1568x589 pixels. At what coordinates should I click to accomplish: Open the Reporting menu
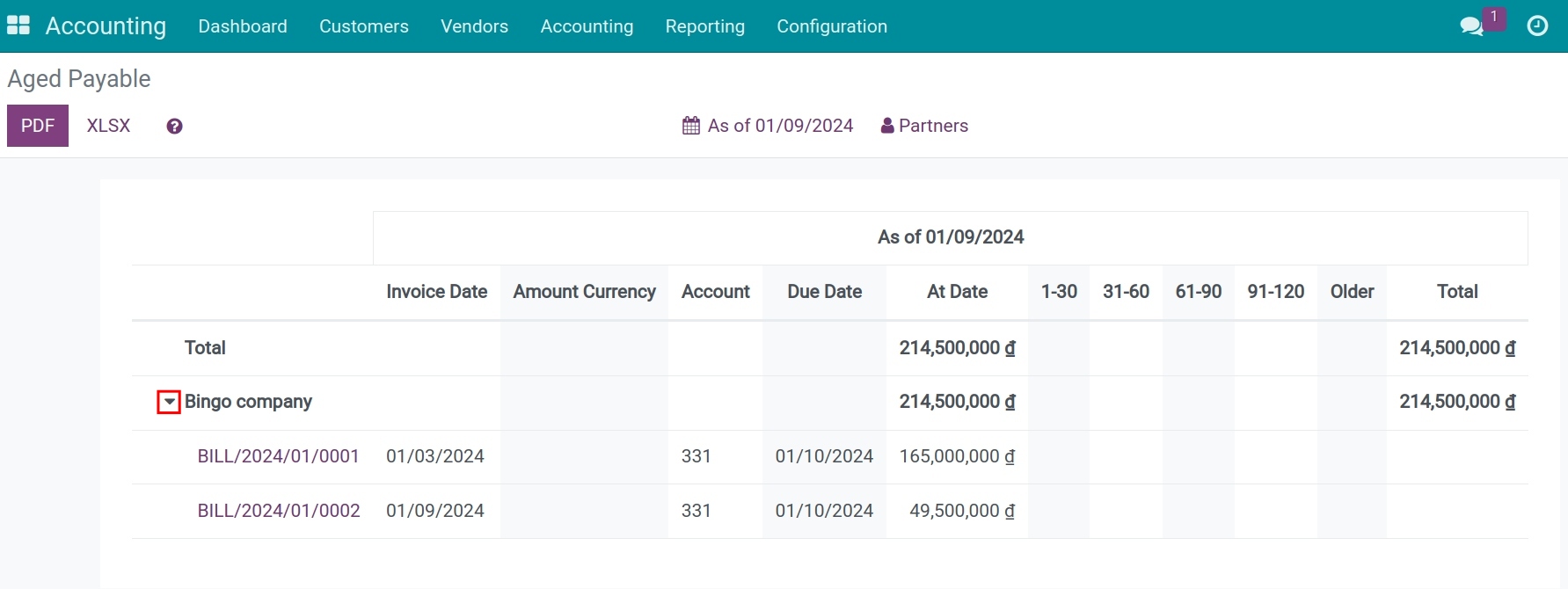[704, 26]
